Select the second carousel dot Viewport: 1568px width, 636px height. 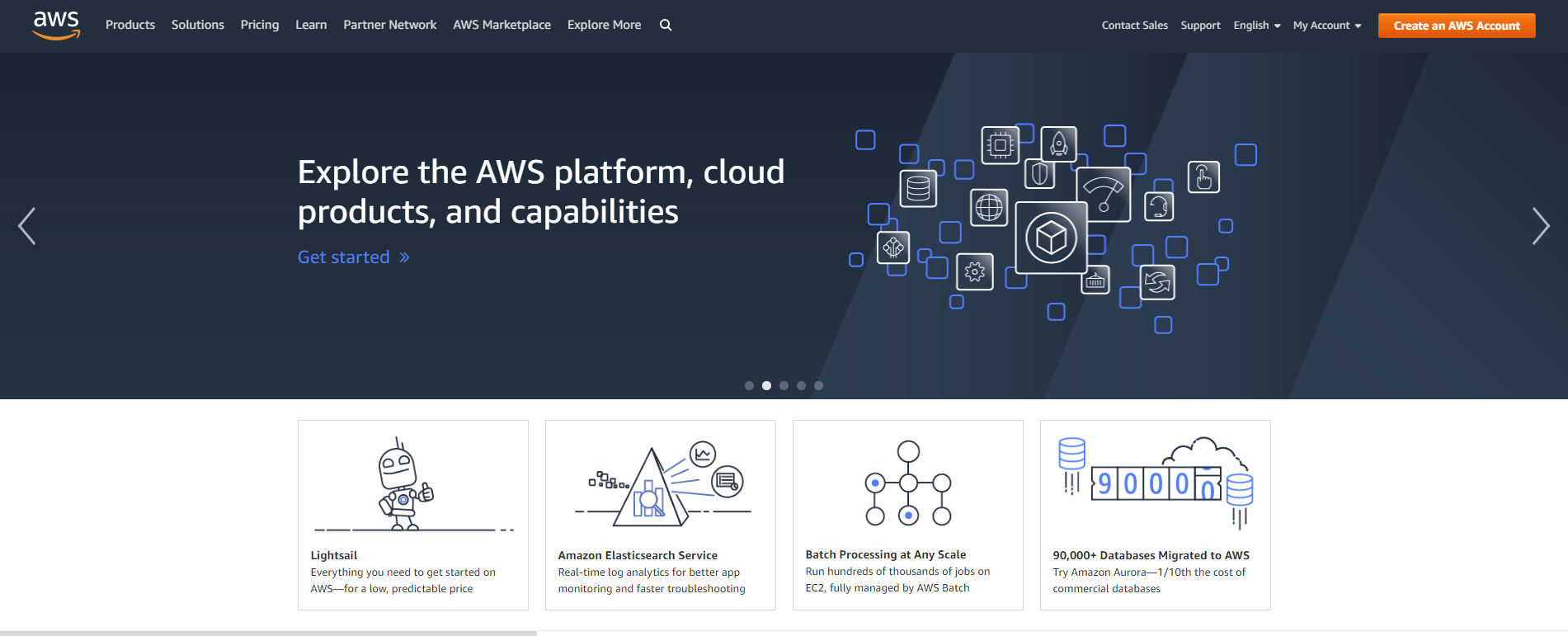(x=766, y=385)
